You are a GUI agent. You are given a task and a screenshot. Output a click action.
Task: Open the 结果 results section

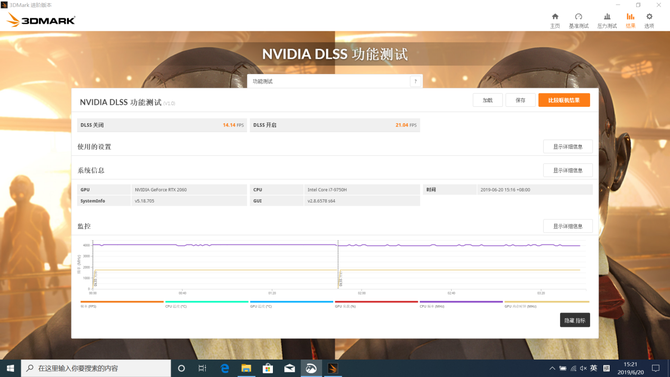point(630,21)
